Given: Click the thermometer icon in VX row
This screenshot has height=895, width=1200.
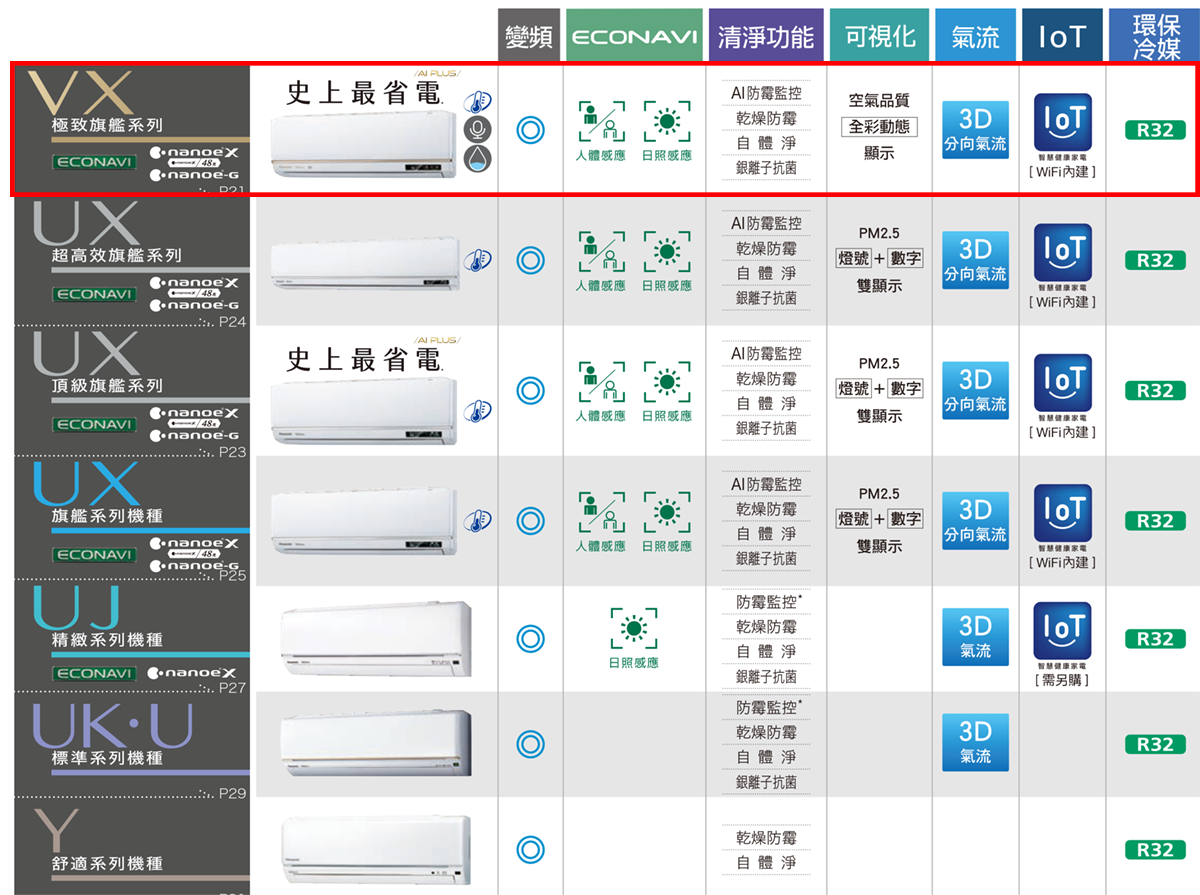Looking at the screenshot, I should (477, 102).
